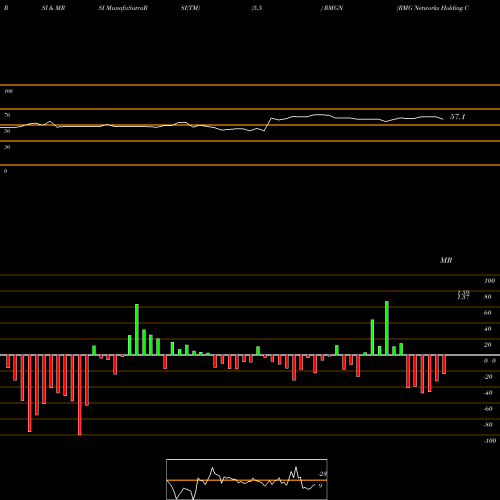500x500 pixels.
Task: Click the longest red MR bar reaching -100
Action: pyautogui.click(x=80, y=395)
